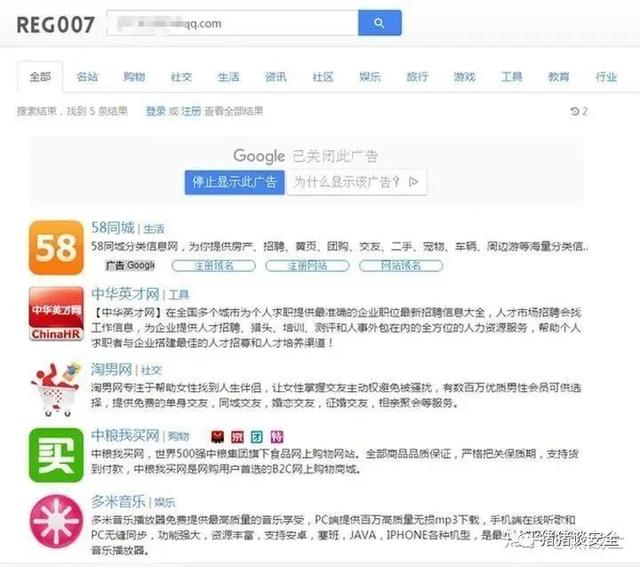Click the REG007 site logo
Viewport: 640px width, 567px height.
click(55, 24)
